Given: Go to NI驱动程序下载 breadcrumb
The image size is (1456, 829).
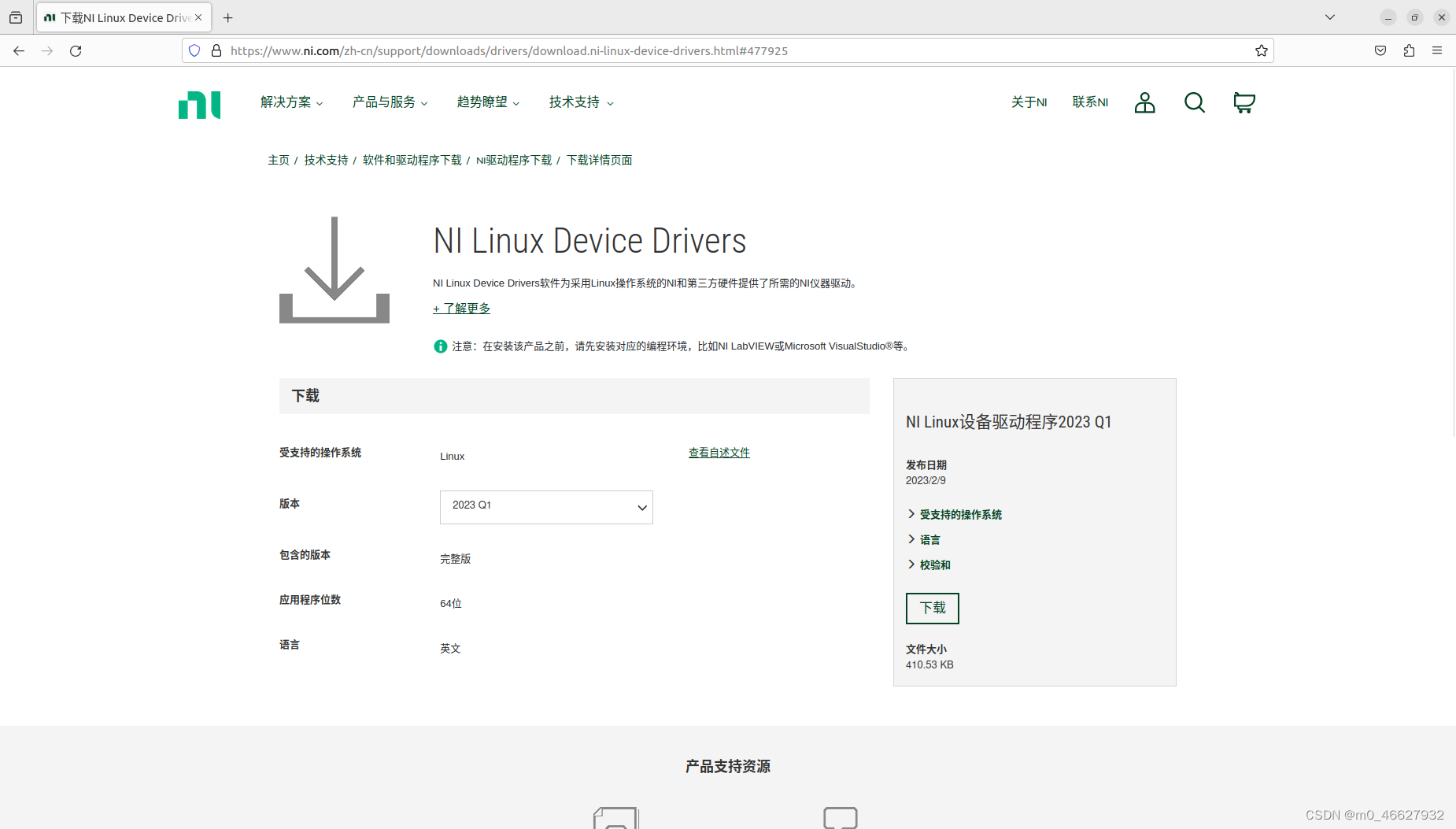Looking at the screenshot, I should click(x=514, y=160).
